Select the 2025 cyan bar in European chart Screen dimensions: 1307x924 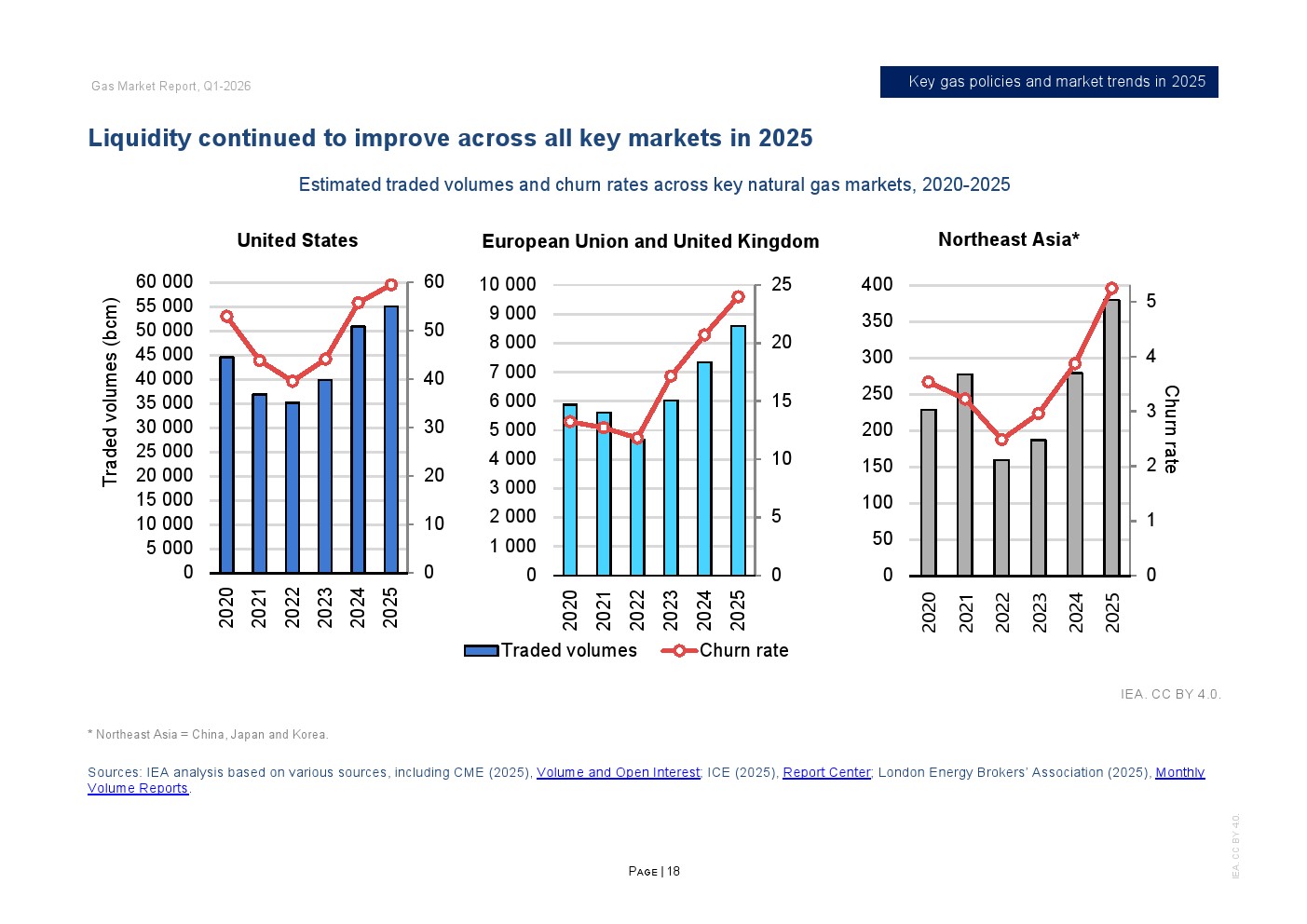click(738, 451)
